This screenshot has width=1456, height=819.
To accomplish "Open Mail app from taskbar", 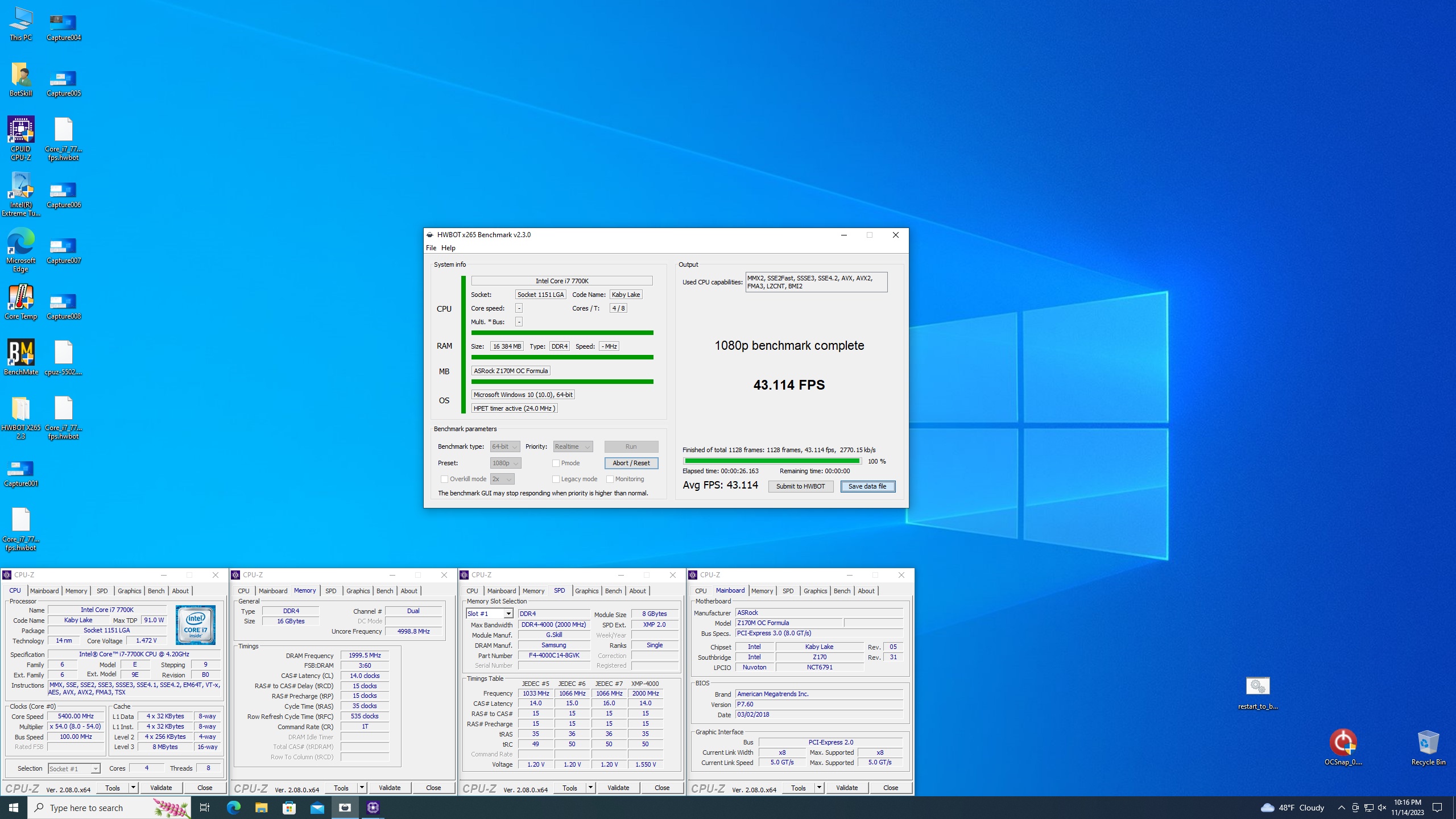I will coord(317,808).
